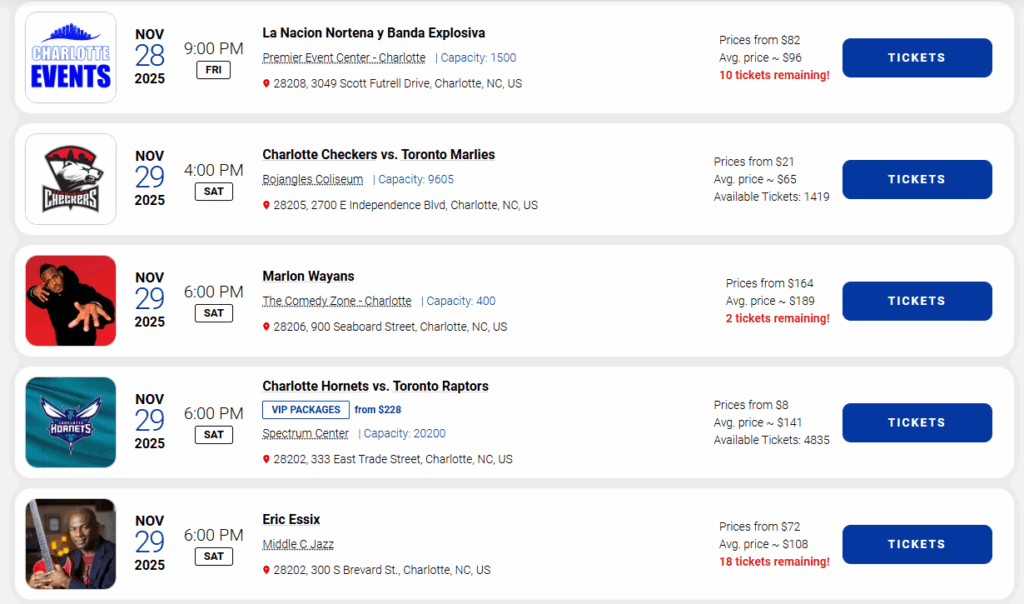This screenshot has width=1024, height=604.
Task: Click the Middle C Jazz venue link
Action: tap(298, 544)
